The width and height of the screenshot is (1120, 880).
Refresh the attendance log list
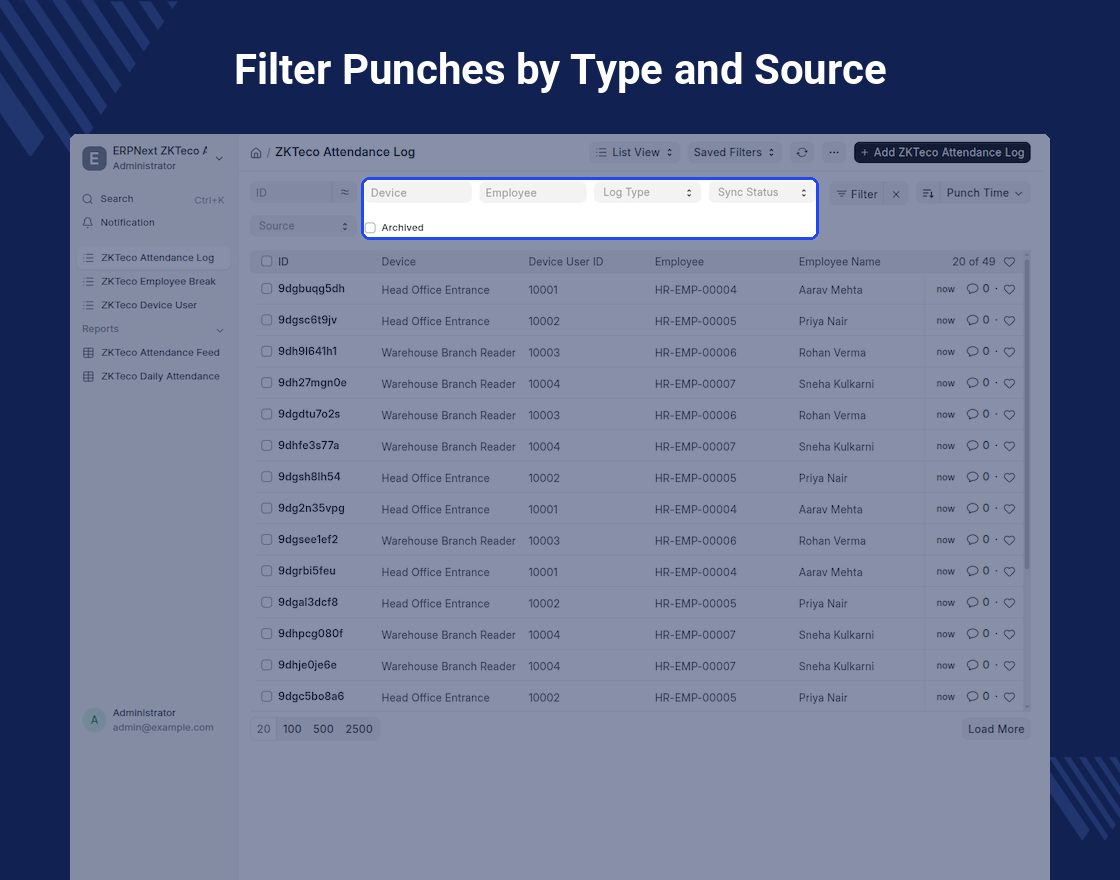(x=802, y=152)
